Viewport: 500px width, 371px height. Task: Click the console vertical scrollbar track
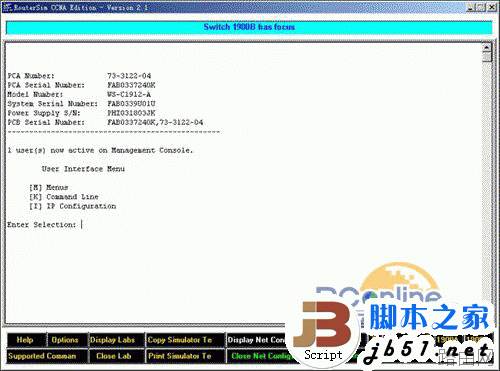coord(487,187)
